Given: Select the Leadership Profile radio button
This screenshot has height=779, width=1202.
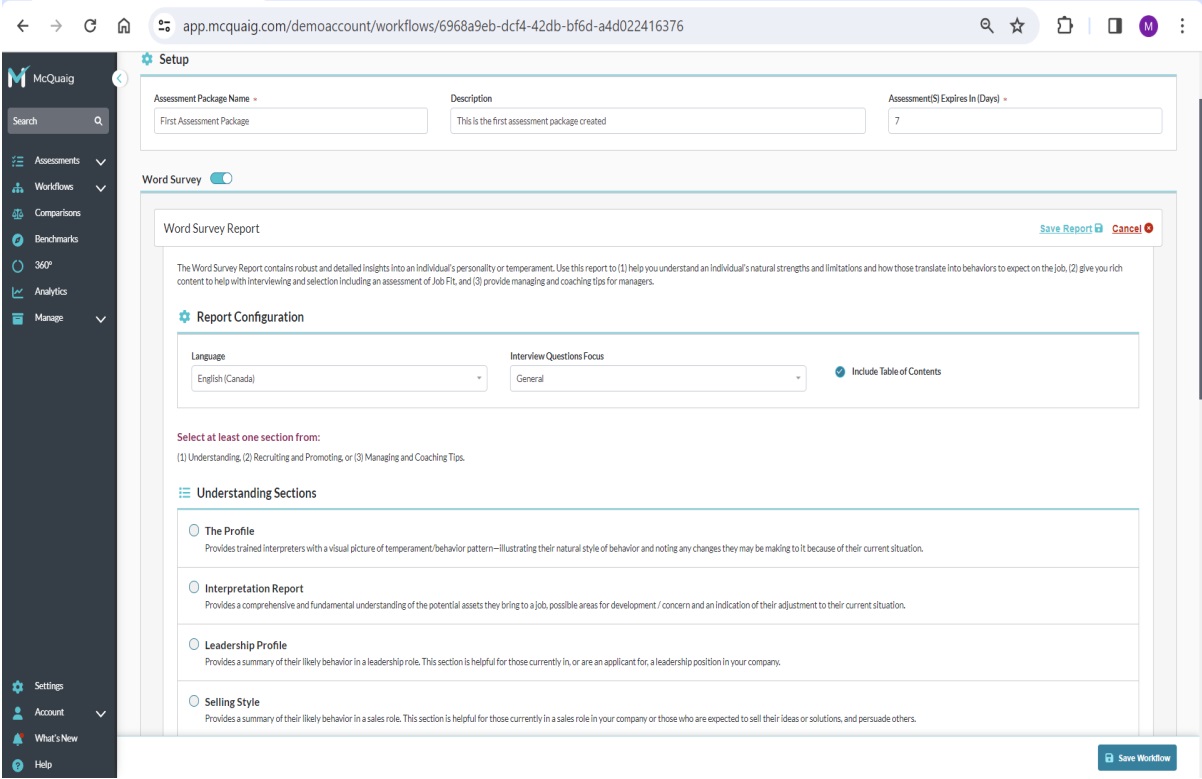Looking at the screenshot, I should click(195, 645).
